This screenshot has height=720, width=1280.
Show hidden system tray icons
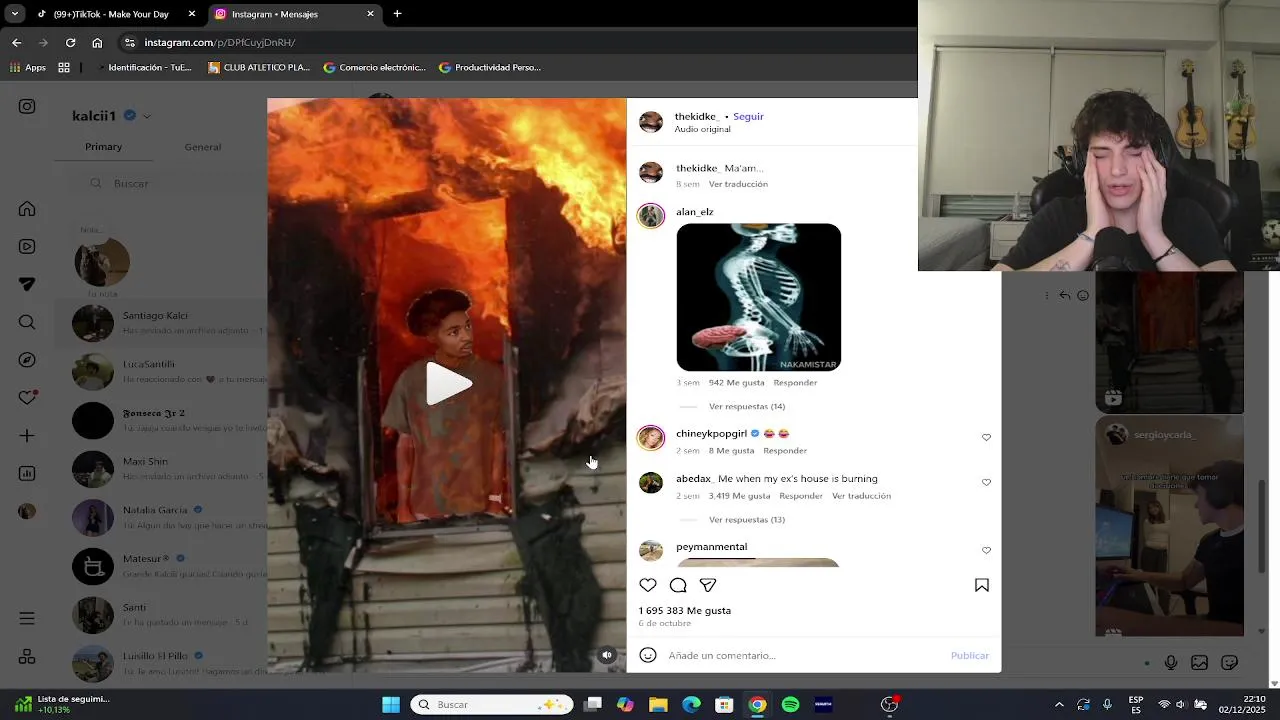(1059, 705)
